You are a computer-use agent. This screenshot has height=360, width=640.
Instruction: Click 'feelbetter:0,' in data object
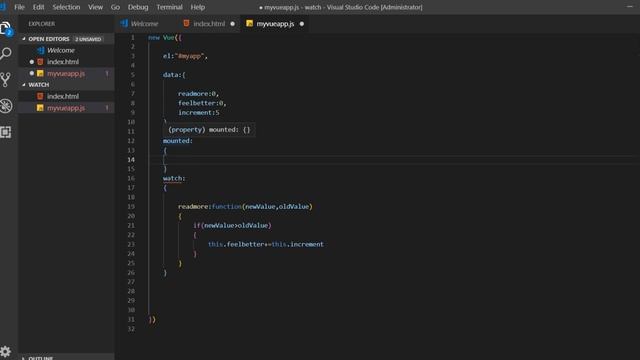point(202,103)
